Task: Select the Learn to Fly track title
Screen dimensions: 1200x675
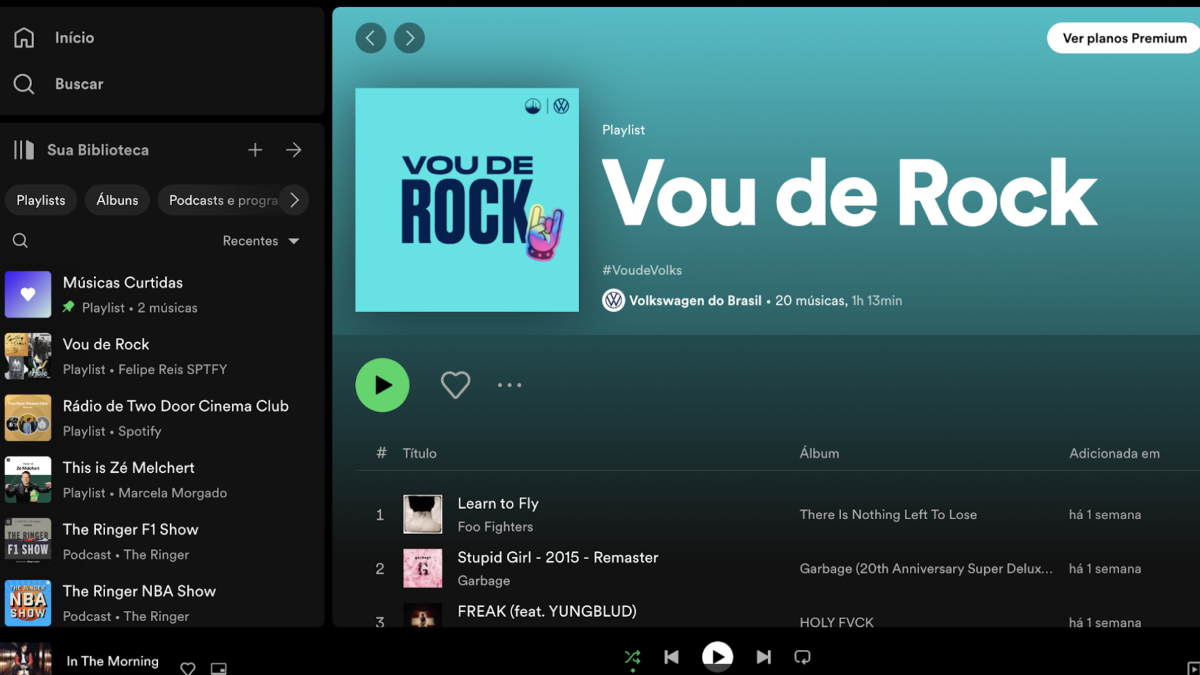Action: pyautogui.click(x=498, y=504)
